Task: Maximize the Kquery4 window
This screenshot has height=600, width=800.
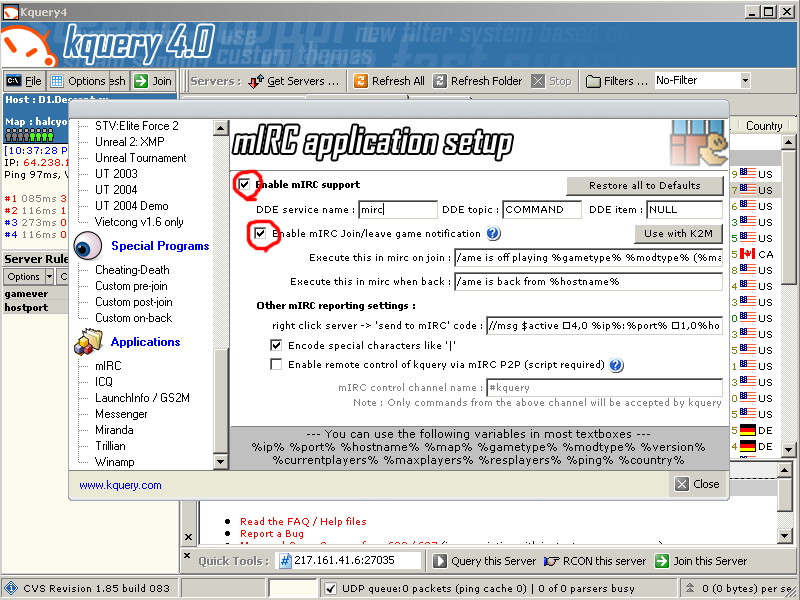Action: (768, 11)
